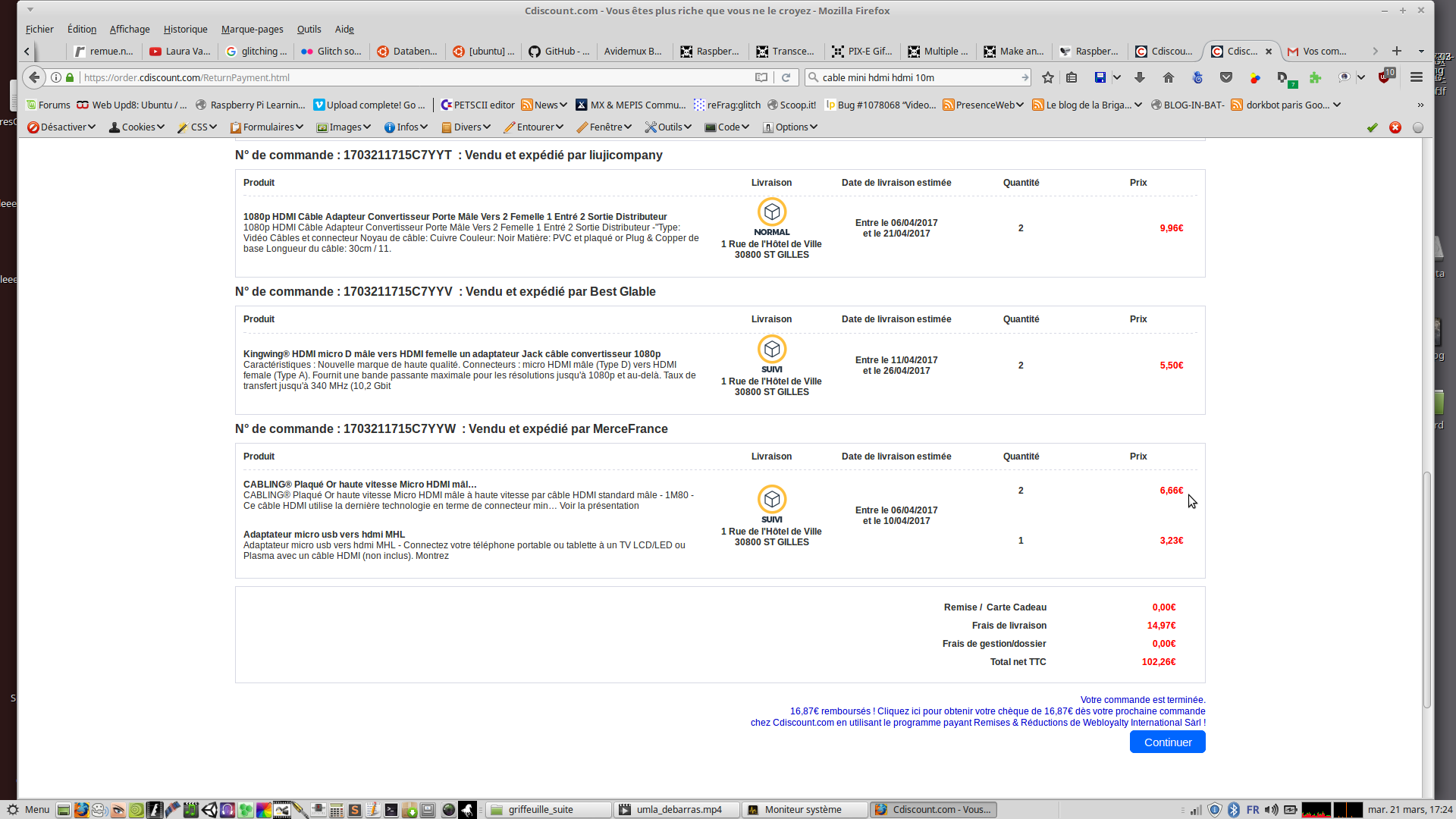Click the search field with cable query
The height and width of the screenshot is (819, 1456).
coord(918,77)
